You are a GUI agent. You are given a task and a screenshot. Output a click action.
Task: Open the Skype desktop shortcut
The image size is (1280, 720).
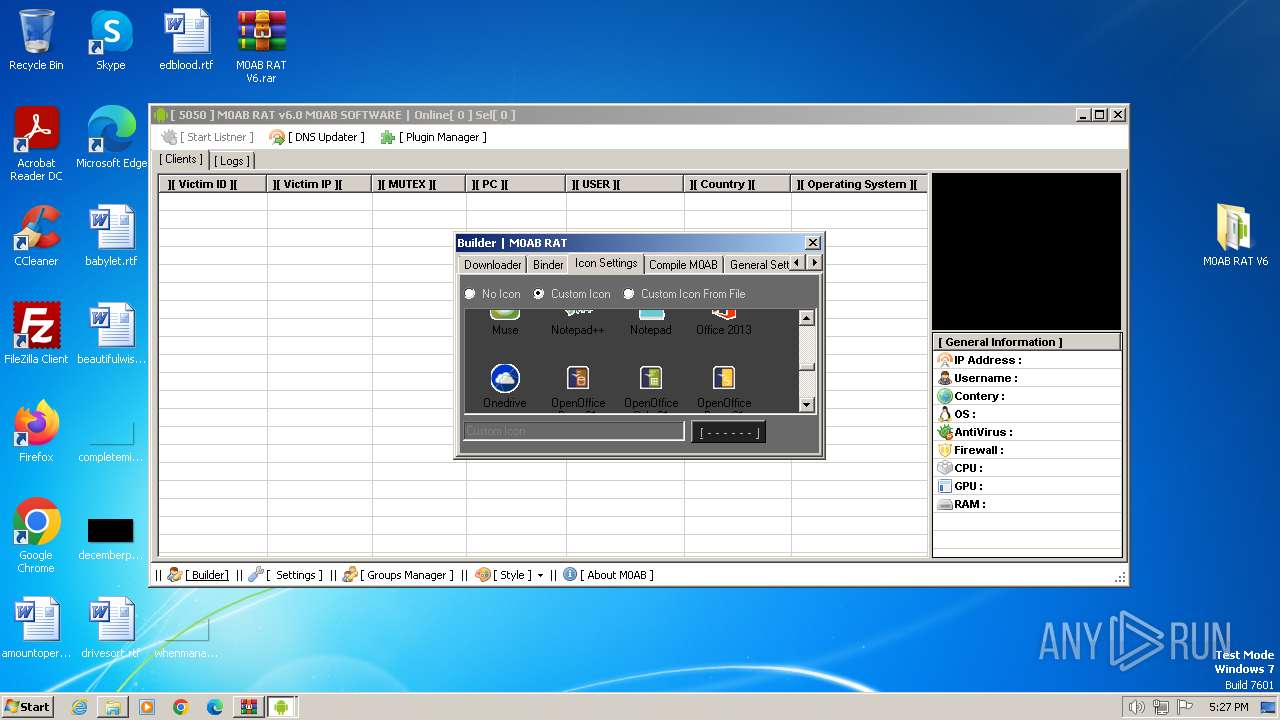110,40
